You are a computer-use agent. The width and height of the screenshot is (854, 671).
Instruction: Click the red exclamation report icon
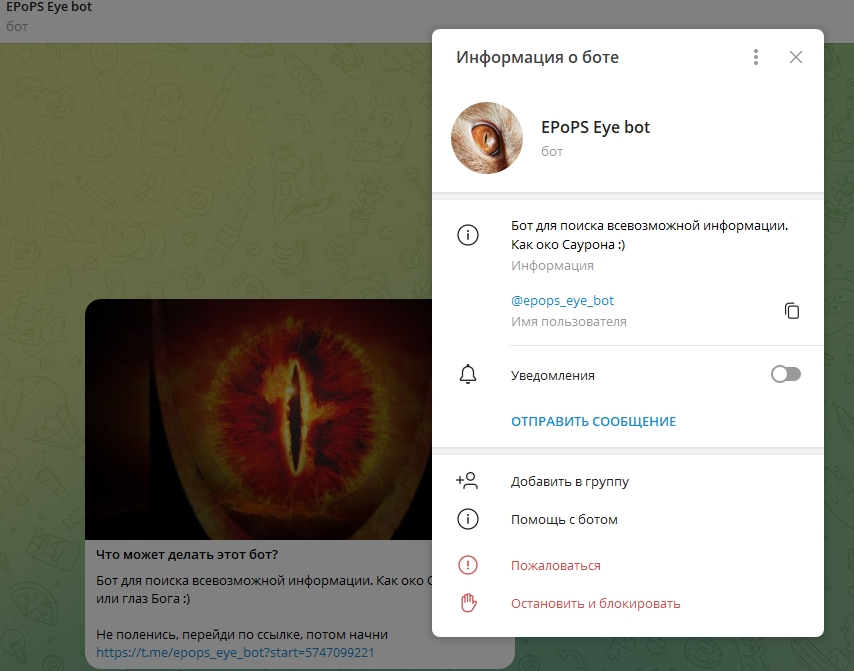point(468,565)
